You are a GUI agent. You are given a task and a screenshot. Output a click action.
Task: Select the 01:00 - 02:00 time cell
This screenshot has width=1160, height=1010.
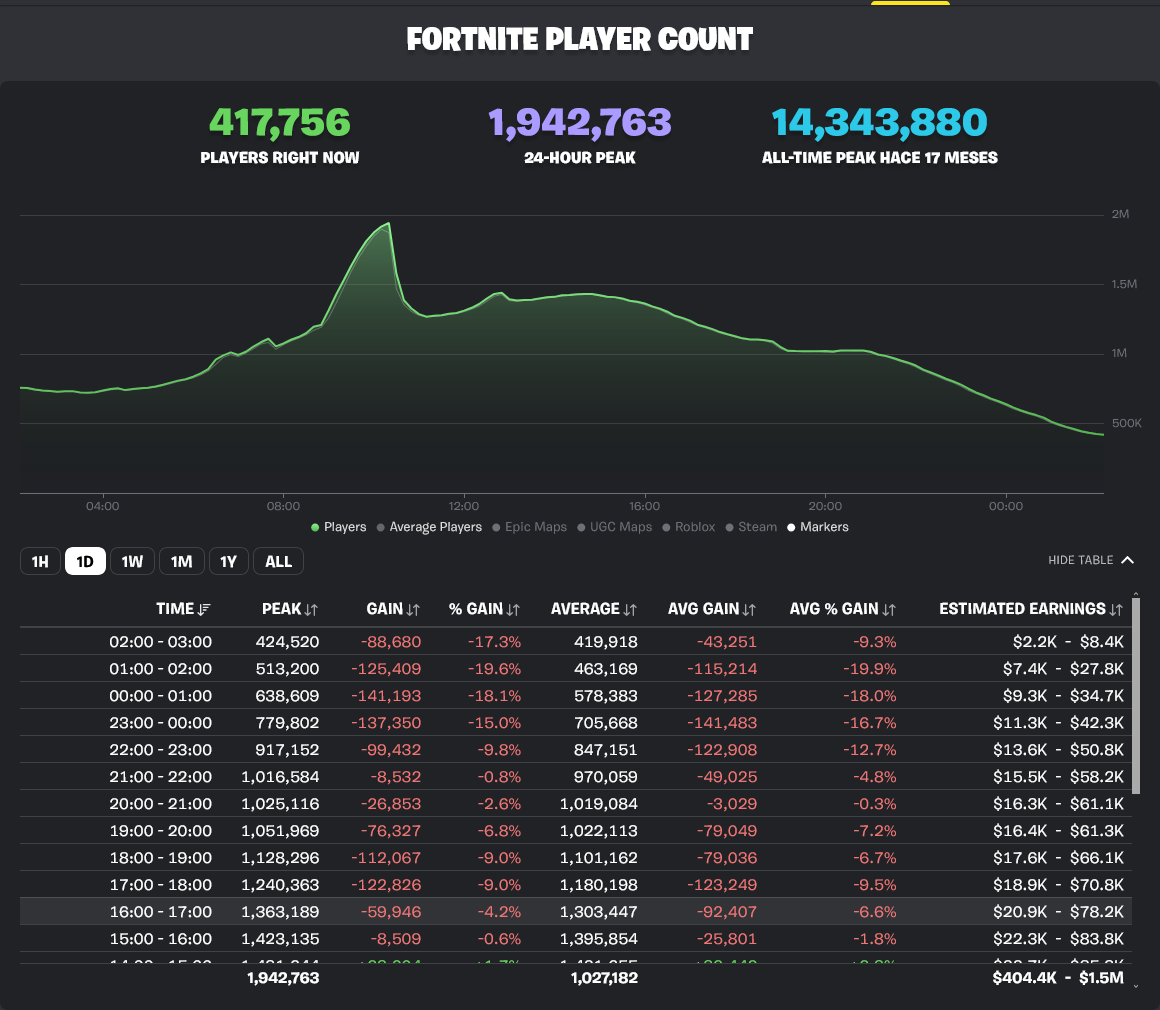click(x=161, y=669)
